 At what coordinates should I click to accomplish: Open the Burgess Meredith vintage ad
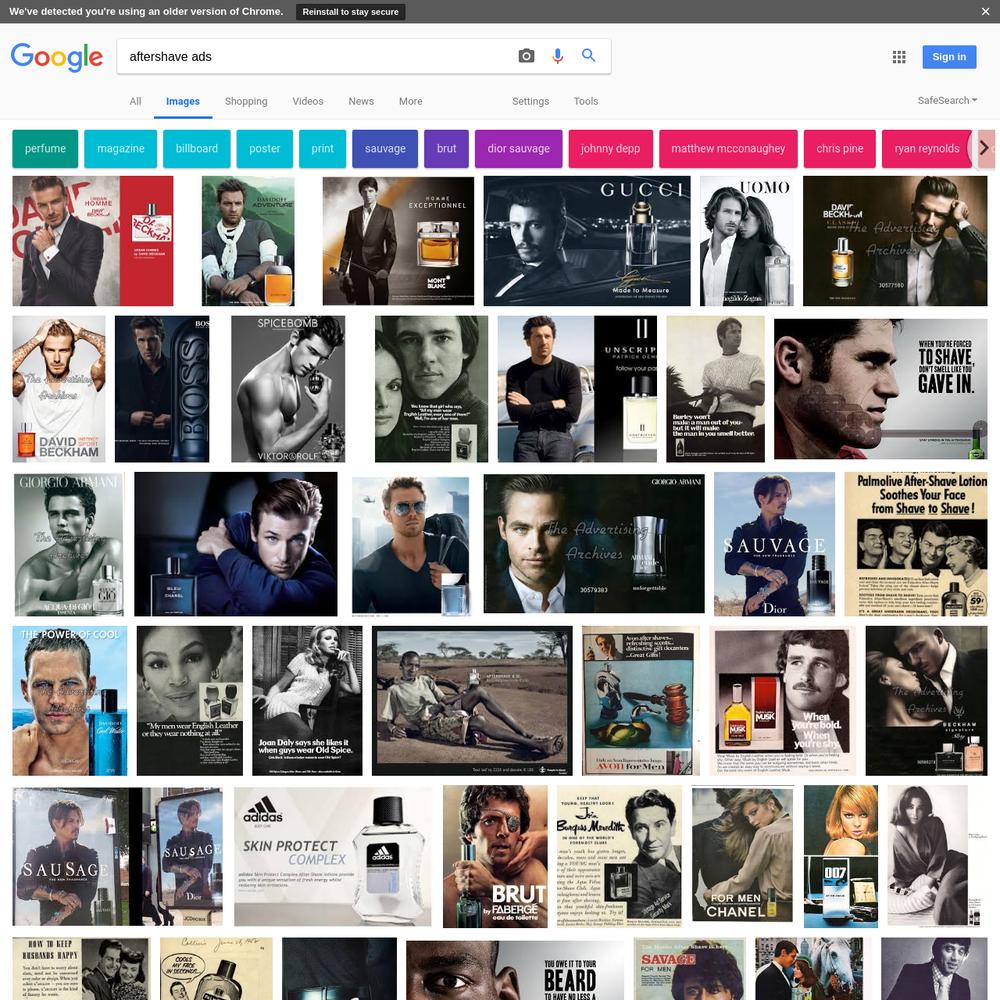point(619,857)
